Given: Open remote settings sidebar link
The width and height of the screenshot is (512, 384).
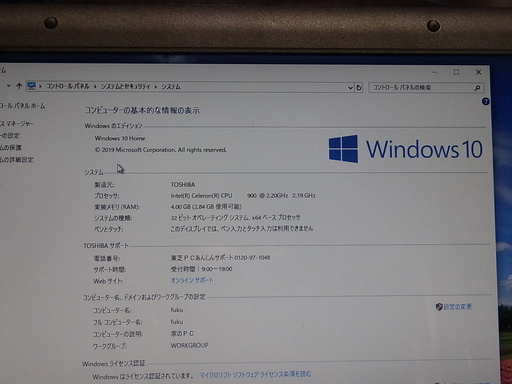Looking at the screenshot, I should point(10,136).
